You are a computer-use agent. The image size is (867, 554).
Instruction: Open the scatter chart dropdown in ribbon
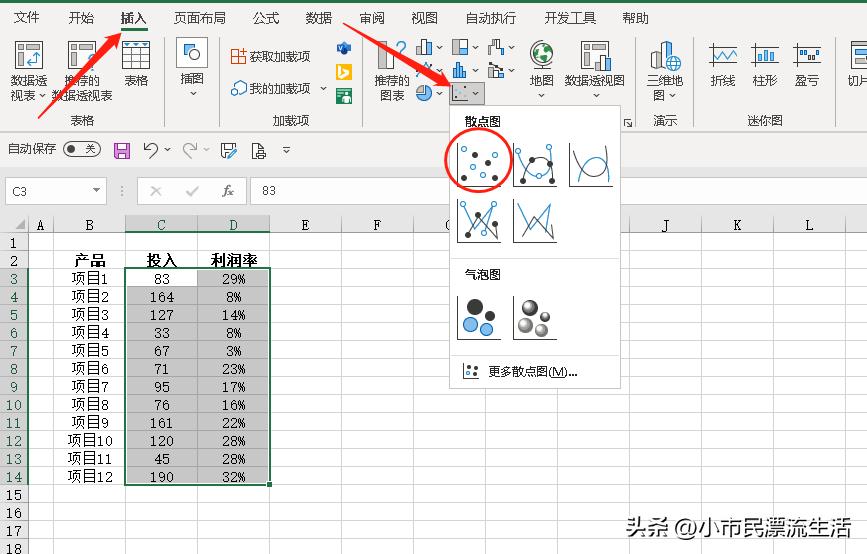467,93
